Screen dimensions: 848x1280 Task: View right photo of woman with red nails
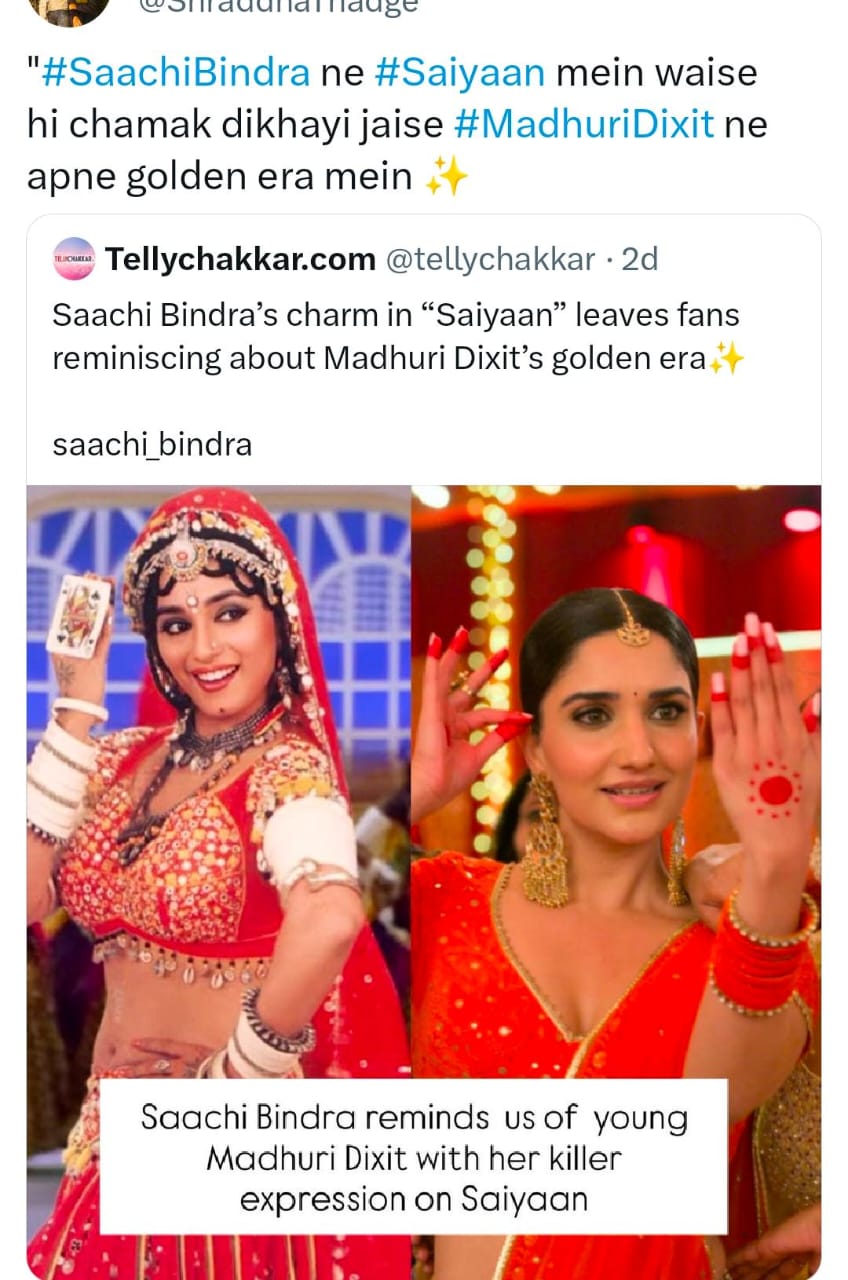616,882
